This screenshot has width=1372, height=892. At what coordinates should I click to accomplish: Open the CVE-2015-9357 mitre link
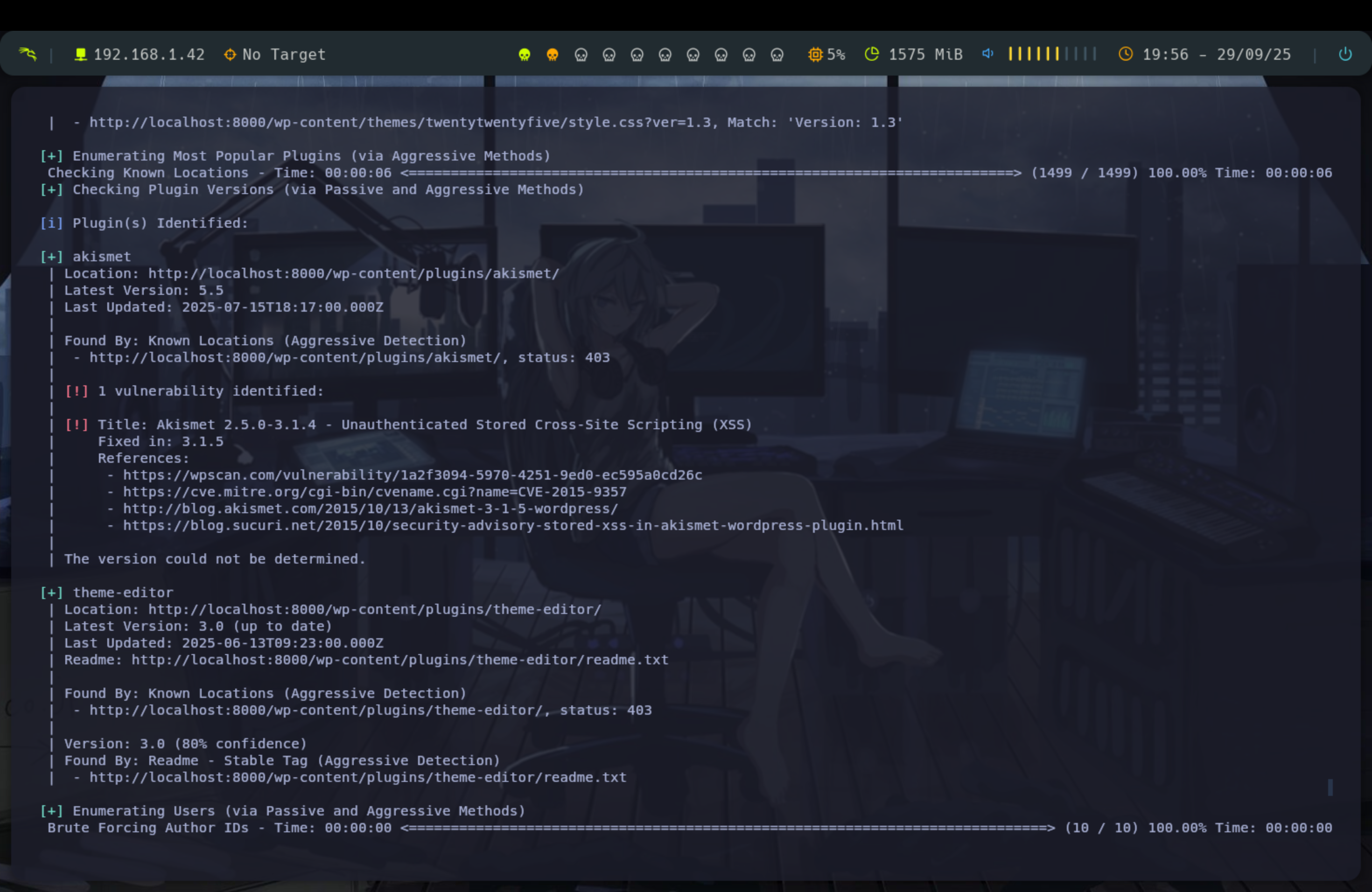click(x=374, y=492)
